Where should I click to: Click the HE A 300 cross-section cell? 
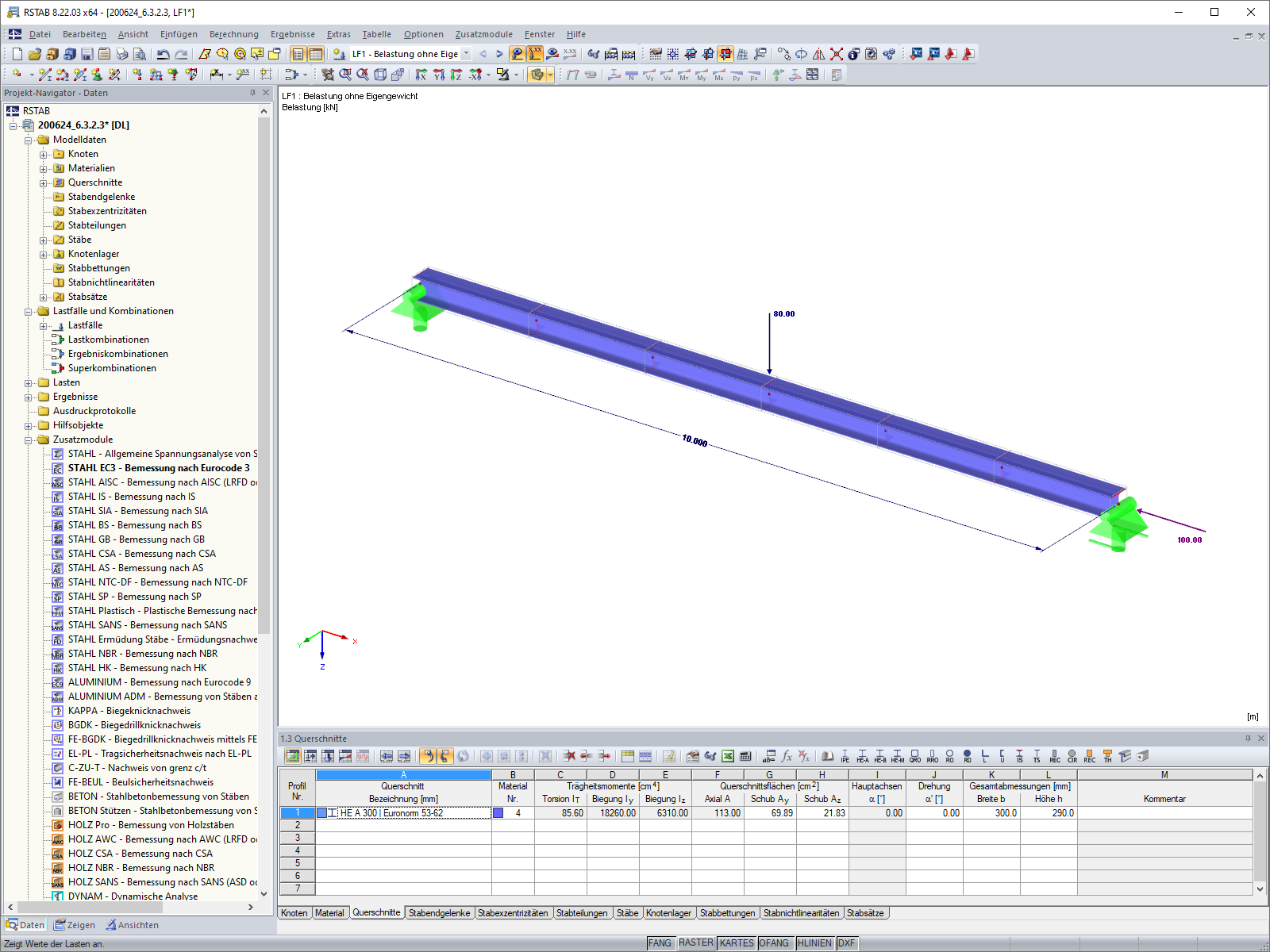click(x=404, y=813)
